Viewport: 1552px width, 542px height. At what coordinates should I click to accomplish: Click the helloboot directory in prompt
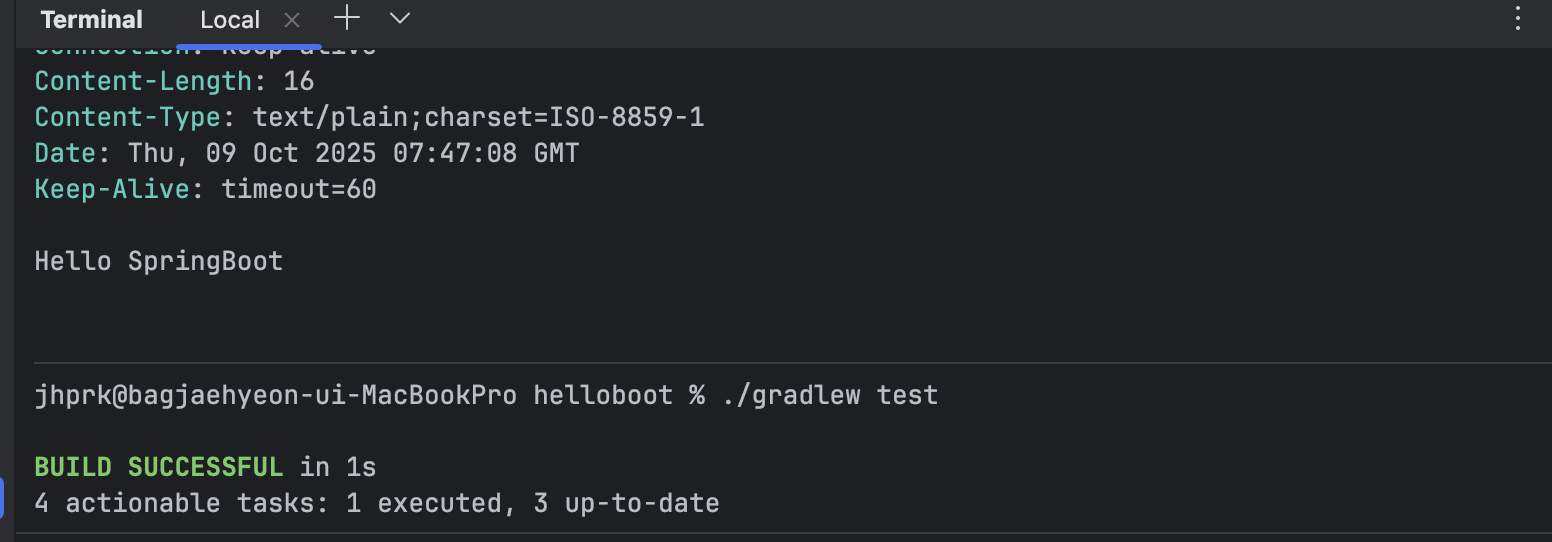(602, 395)
